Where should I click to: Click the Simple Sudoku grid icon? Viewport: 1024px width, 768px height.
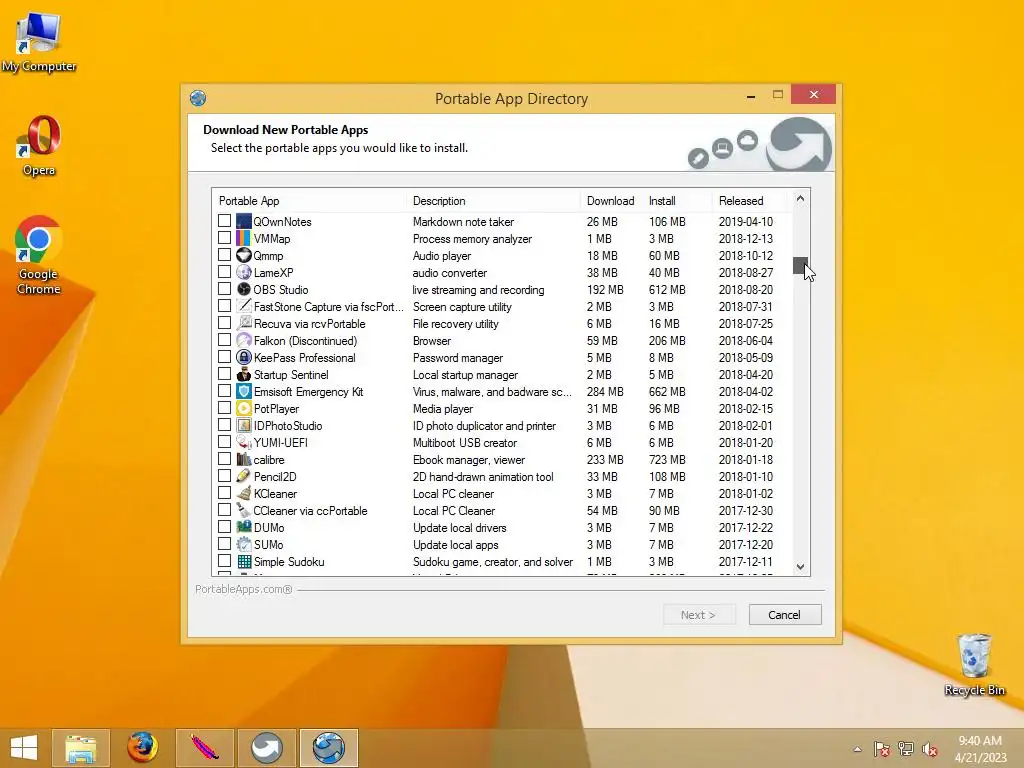pyautogui.click(x=244, y=561)
